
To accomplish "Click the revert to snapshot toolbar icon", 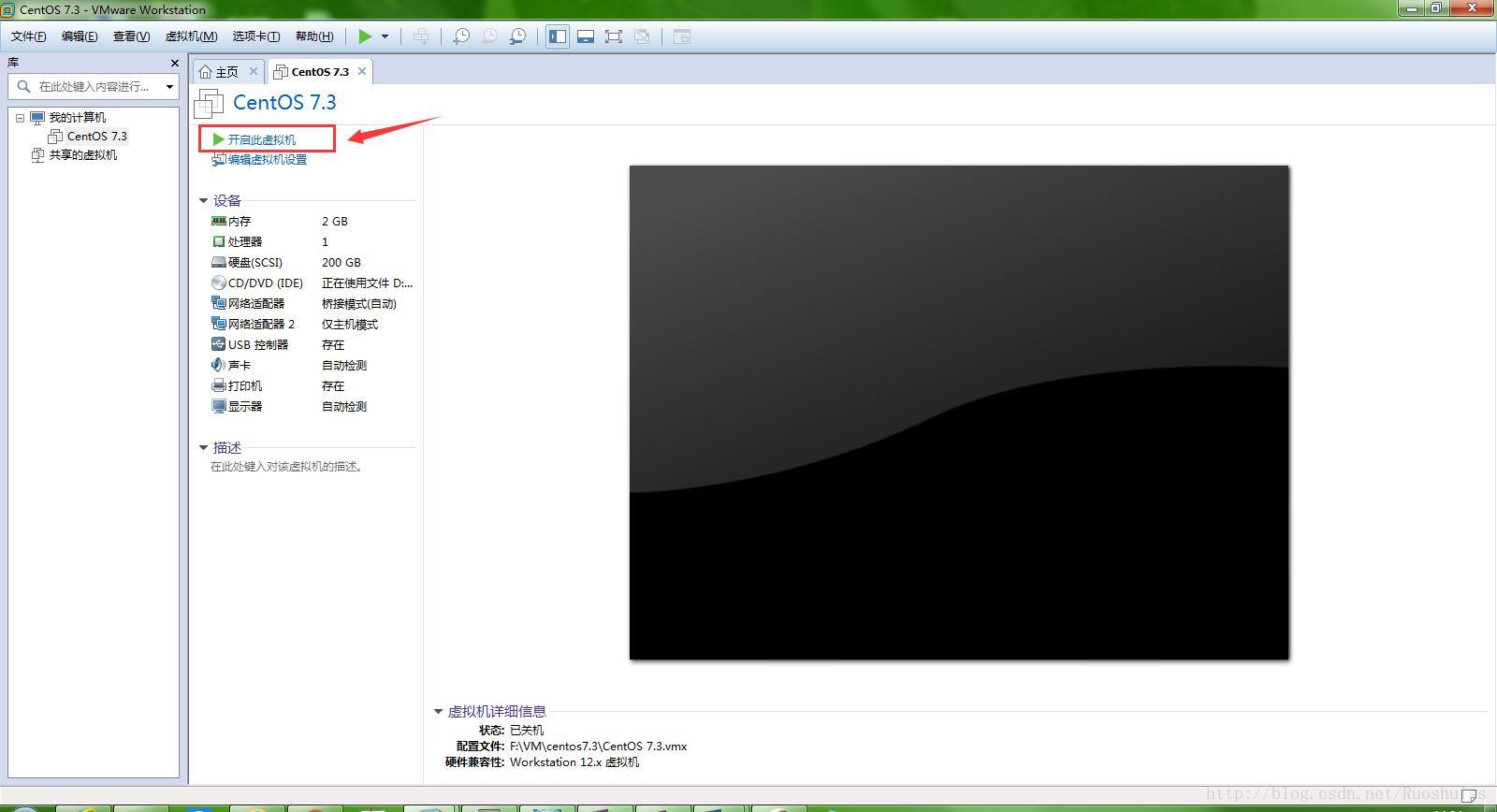I will click(x=489, y=36).
